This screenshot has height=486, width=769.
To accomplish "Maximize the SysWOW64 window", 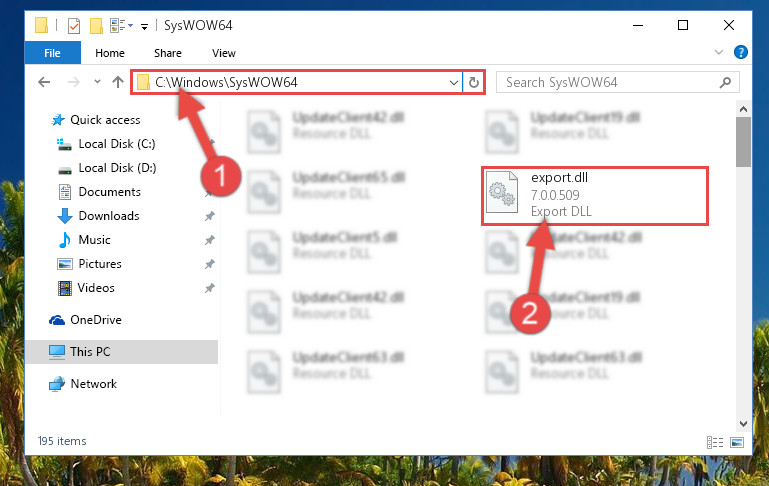I will click(683, 26).
